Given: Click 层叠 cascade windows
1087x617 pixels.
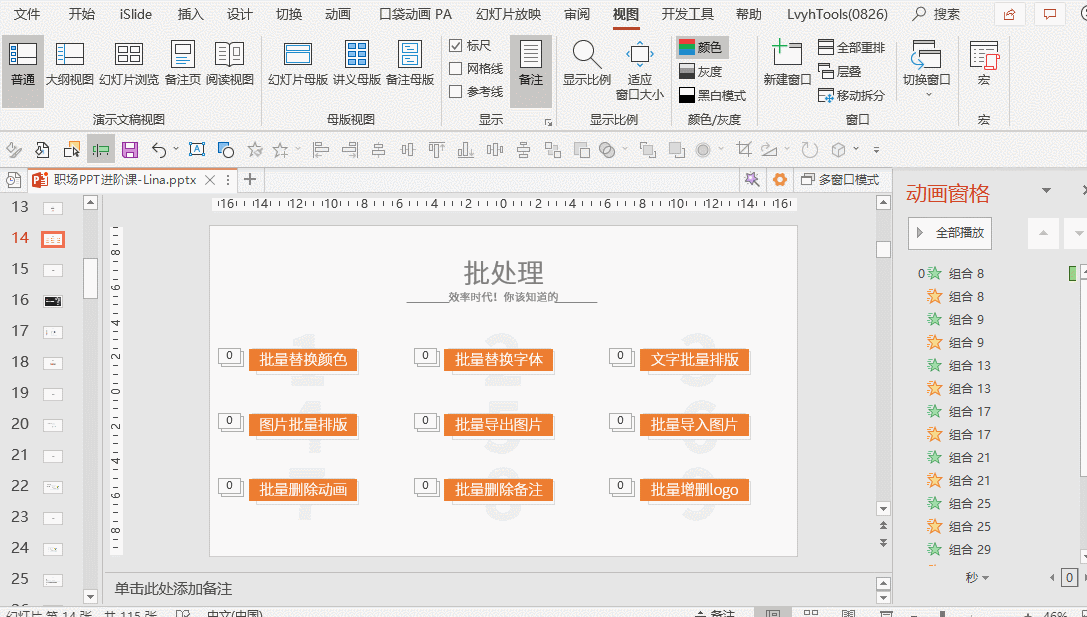Looking at the screenshot, I should 840,71.
